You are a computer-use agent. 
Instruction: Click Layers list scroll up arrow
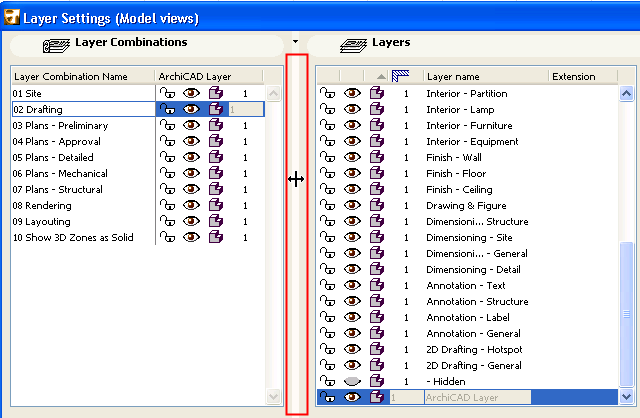click(x=626, y=93)
